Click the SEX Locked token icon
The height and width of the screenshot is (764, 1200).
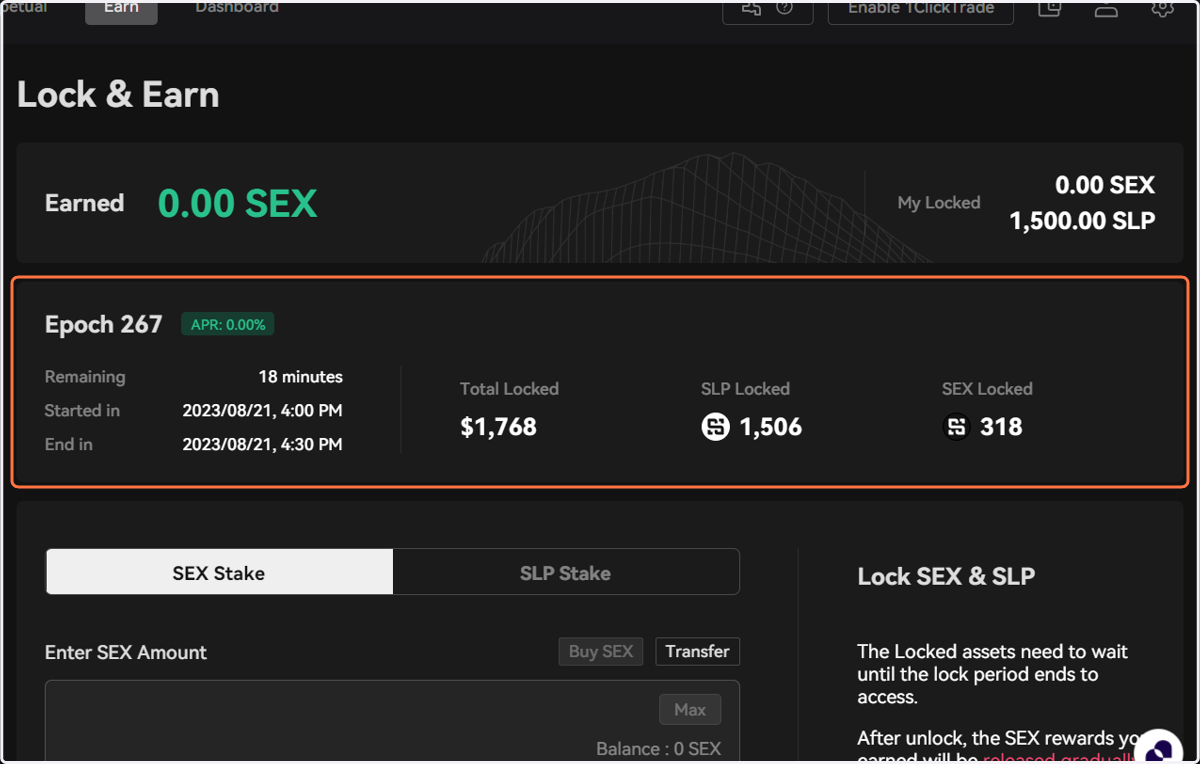[956, 427]
